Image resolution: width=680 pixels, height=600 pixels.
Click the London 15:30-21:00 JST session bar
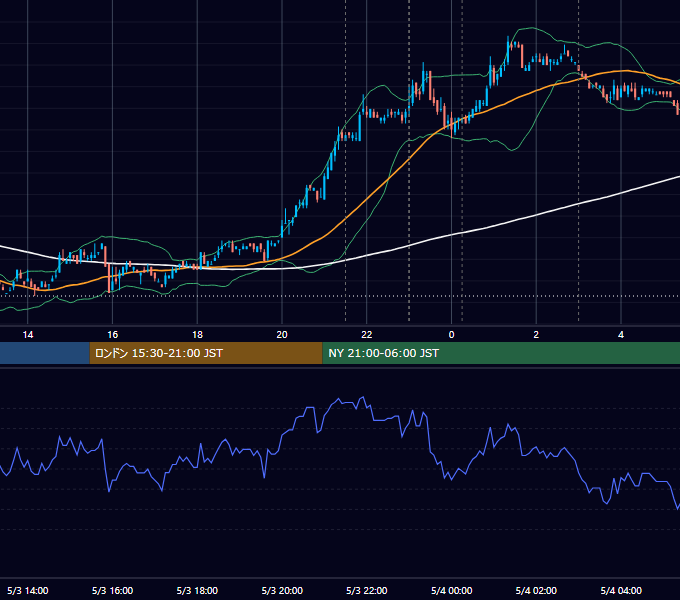tap(206, 353)
